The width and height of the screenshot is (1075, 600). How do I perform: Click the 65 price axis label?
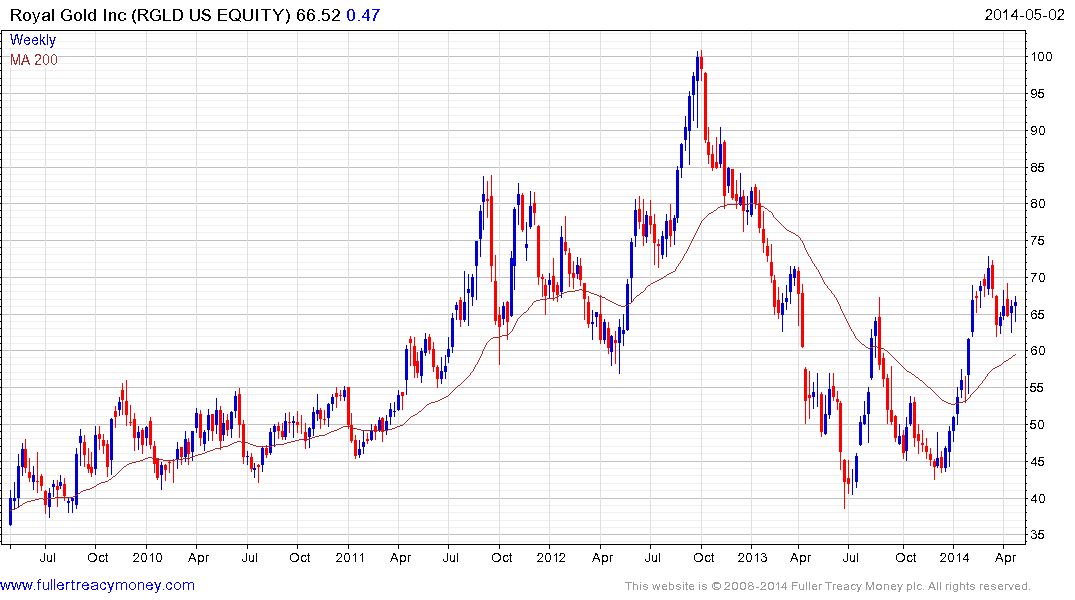[1038, 315]
